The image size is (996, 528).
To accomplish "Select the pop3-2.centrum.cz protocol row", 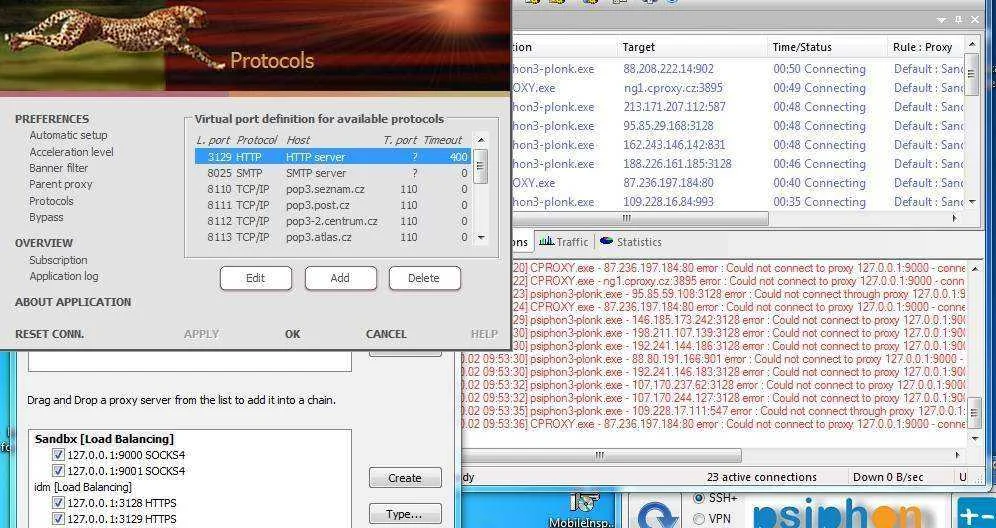I will [x=333, y=221].
